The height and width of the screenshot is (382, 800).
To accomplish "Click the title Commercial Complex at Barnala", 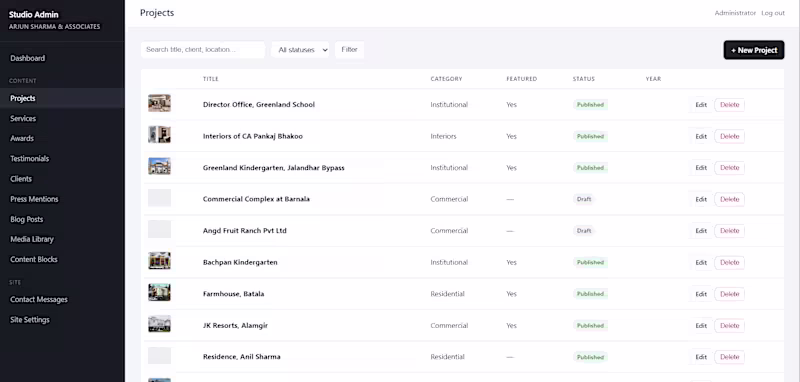I will pos(256,199).
